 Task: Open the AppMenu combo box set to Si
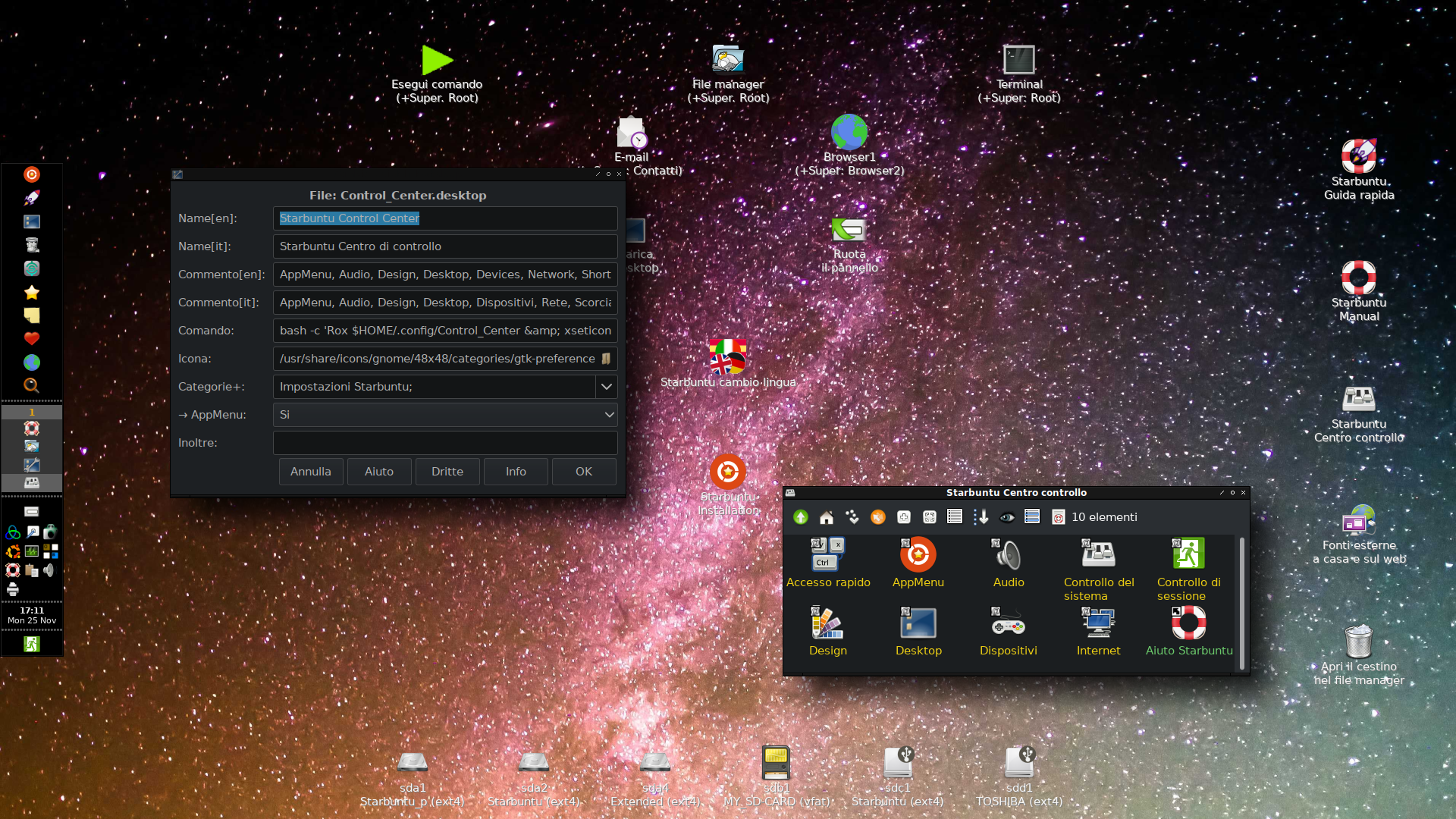[445, 415]
